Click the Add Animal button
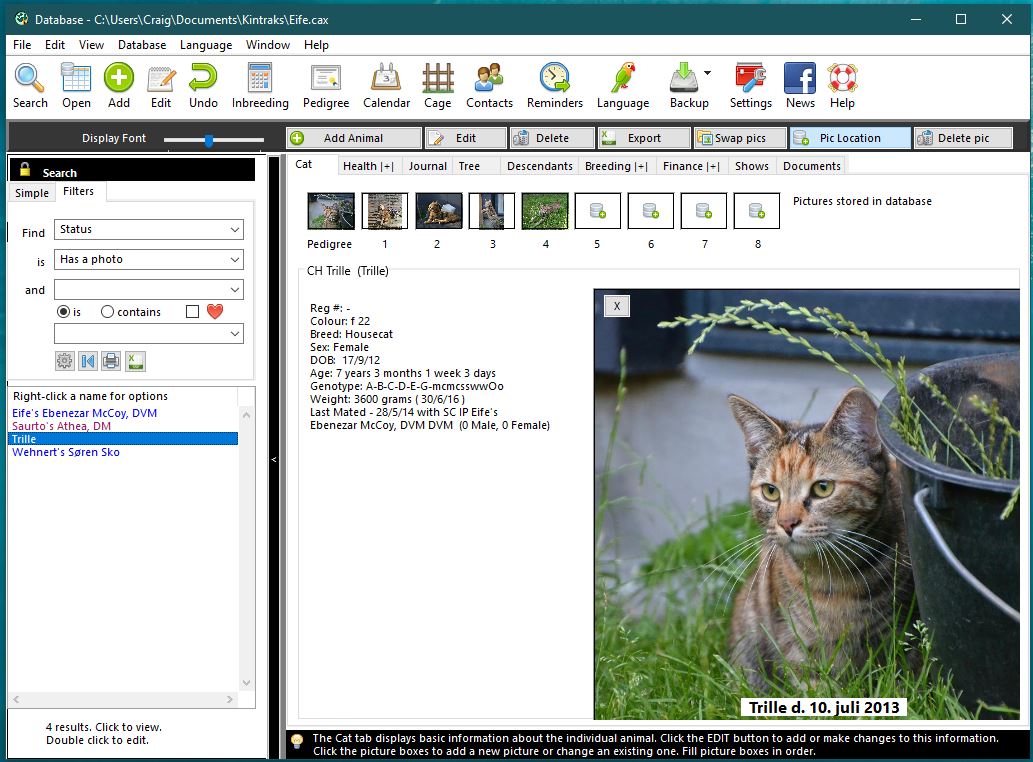Viewport: 1033px width, 762px height. 354,138
